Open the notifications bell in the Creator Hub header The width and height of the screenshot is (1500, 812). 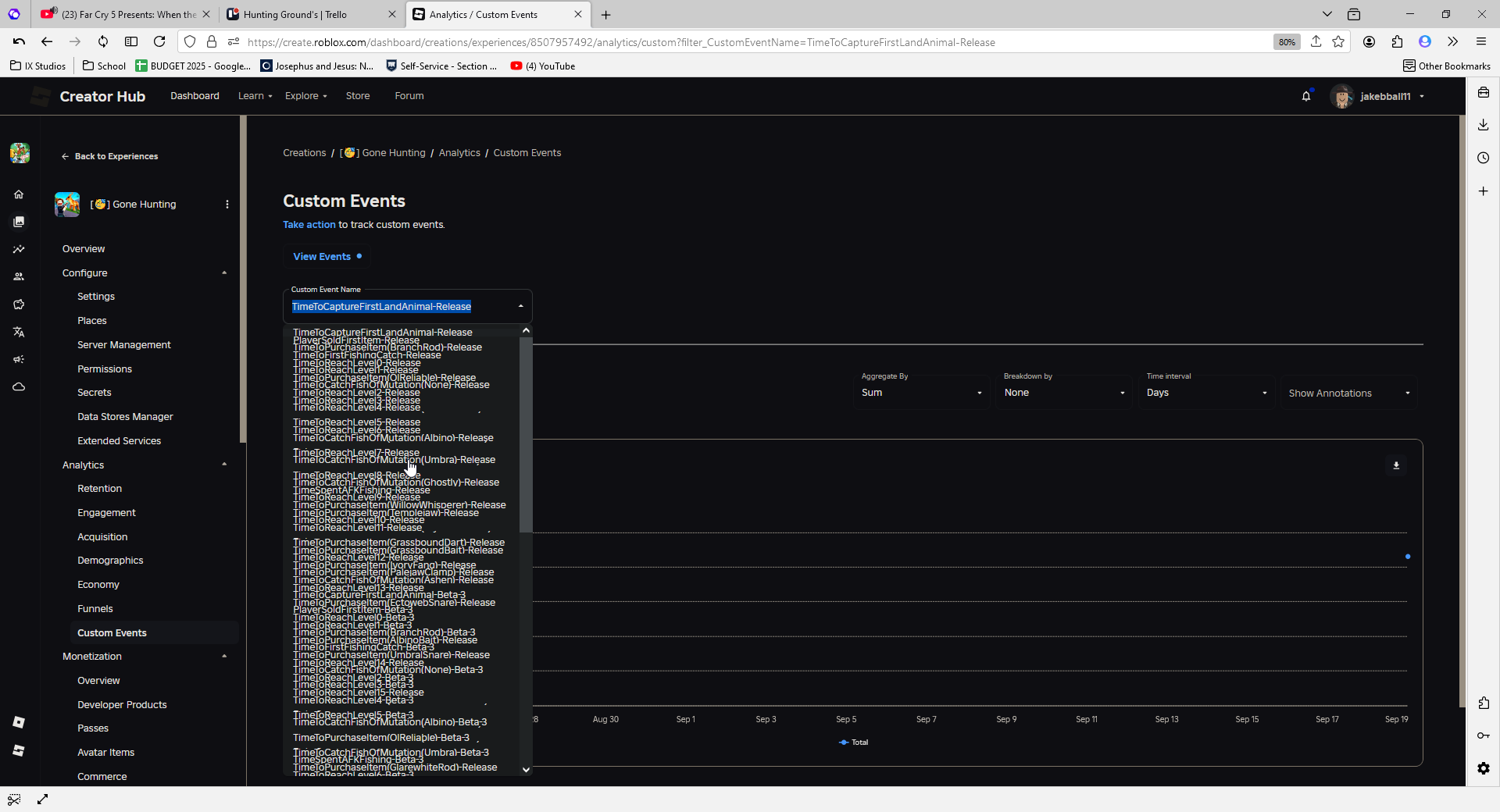point(1306,95)
